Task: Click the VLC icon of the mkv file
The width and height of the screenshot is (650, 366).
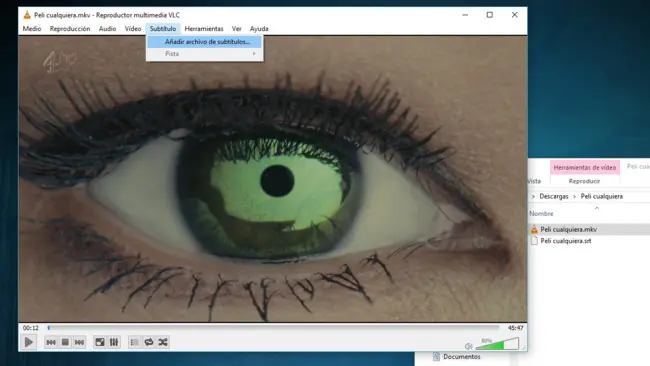Action: click(534, 229)
